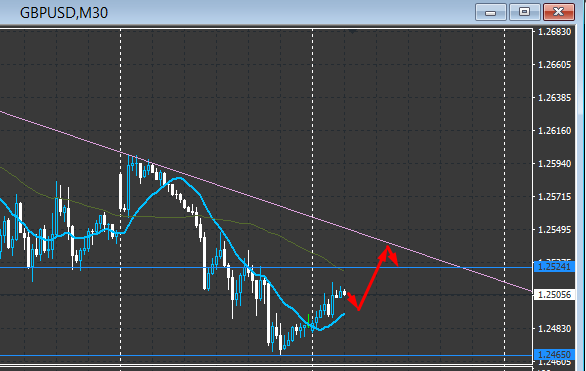The width and height of the screenshot is (586, 371).
Task: Close the GBPUSD,M30 chart window
Action: tap(558, 12)
